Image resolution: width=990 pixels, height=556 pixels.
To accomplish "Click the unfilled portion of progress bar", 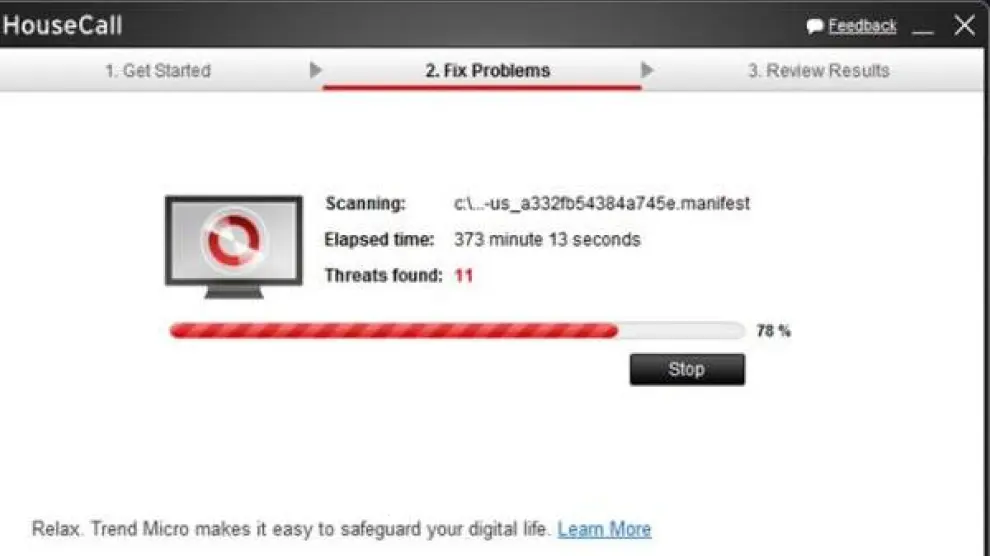I will point(681,330).
